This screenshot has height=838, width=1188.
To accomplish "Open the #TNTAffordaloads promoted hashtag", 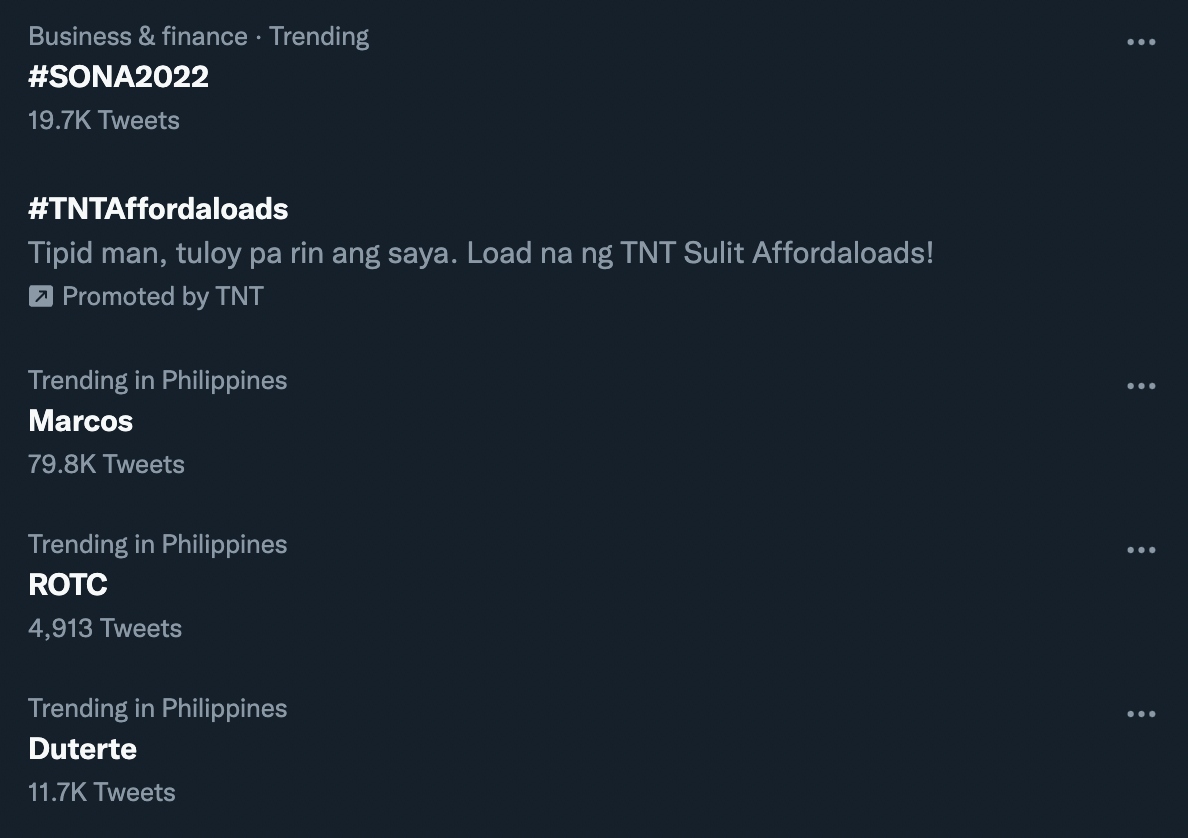I will click(158, 209).
